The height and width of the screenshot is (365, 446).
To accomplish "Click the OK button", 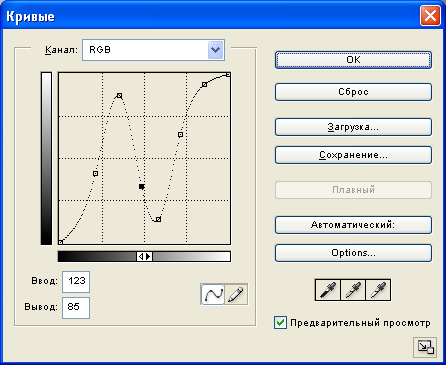I will [353, 60].
